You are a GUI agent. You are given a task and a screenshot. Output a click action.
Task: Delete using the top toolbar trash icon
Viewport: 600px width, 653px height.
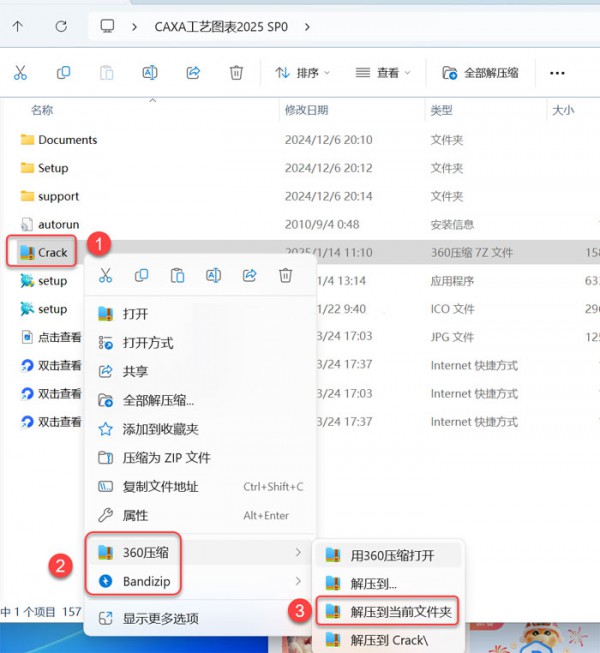pyautogui.click(x=236, y=73)
